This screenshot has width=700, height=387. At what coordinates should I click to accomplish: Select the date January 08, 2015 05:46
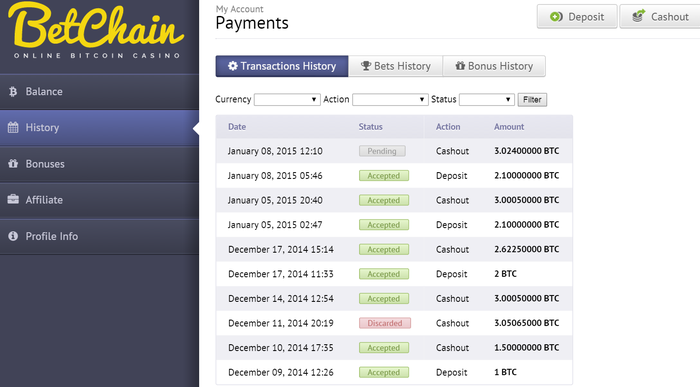275,175
